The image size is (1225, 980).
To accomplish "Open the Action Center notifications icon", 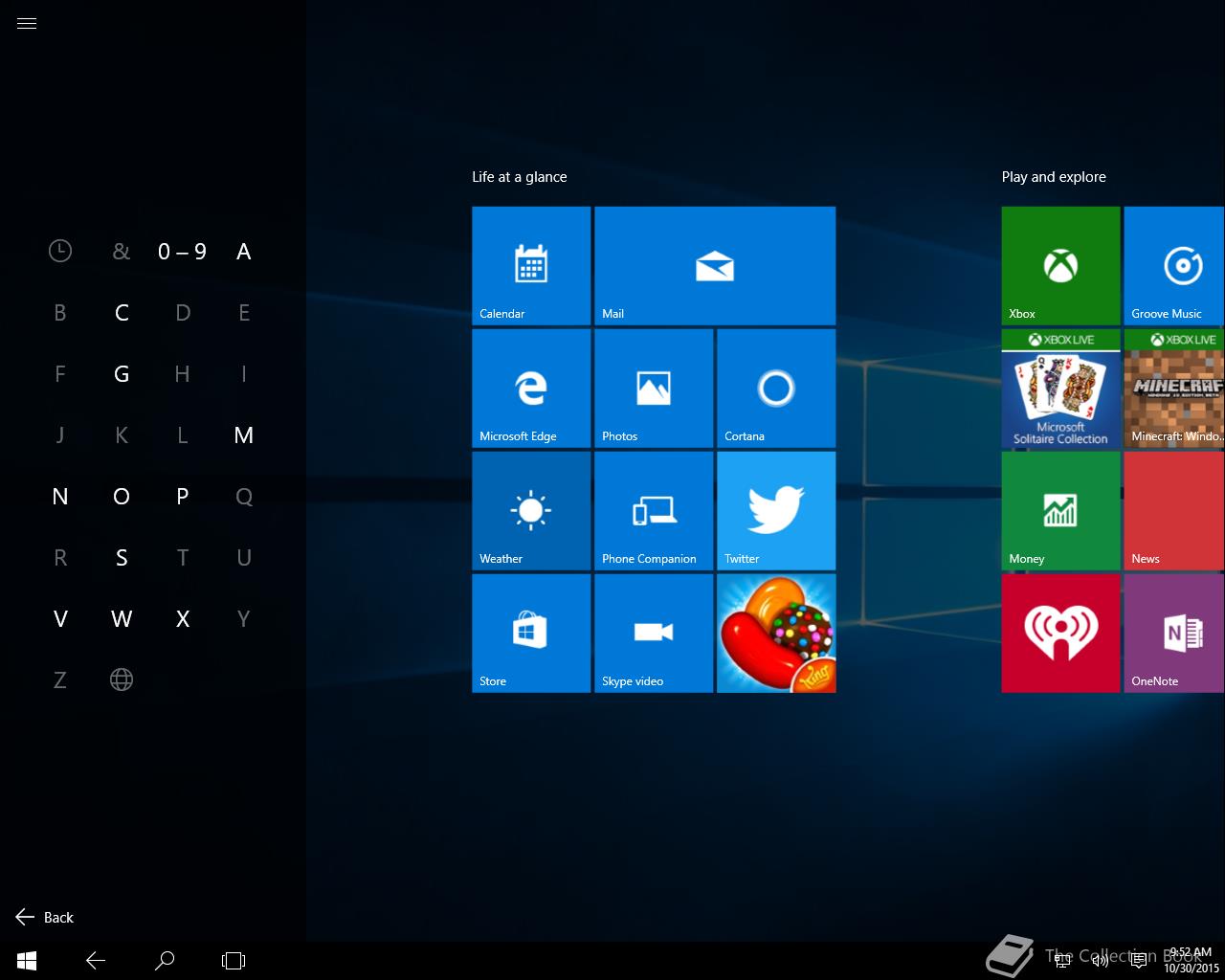I will (1139, 961).
